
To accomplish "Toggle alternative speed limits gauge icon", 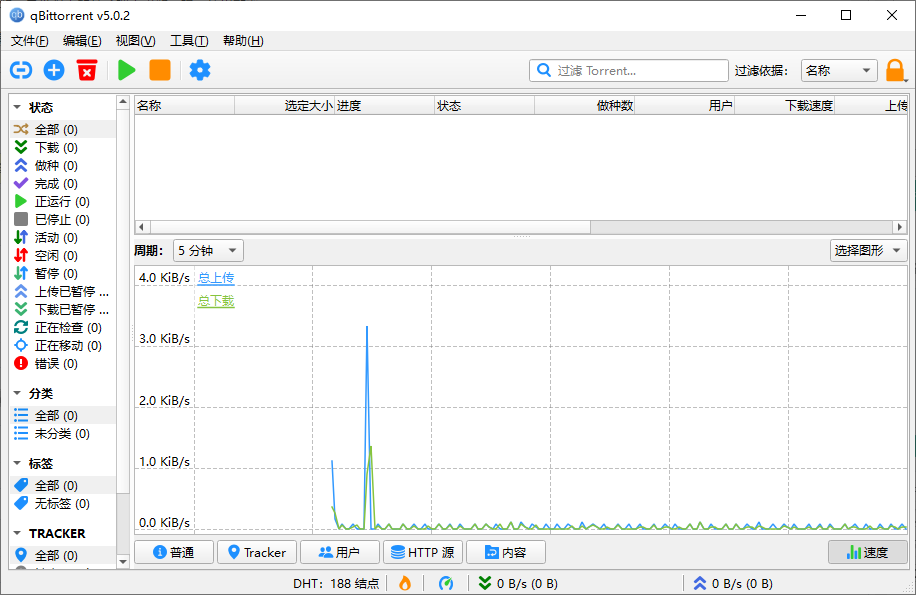I will click(x=446, y=583).
